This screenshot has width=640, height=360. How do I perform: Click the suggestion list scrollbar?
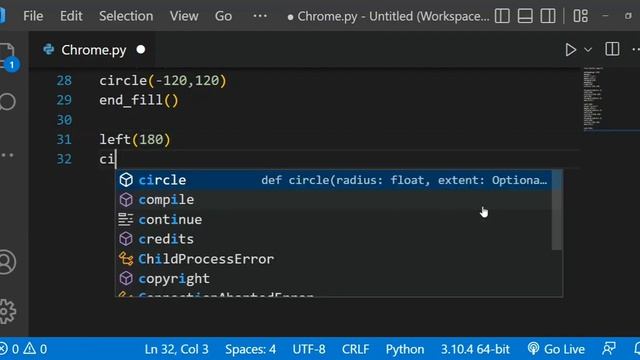tap(557, 210)
